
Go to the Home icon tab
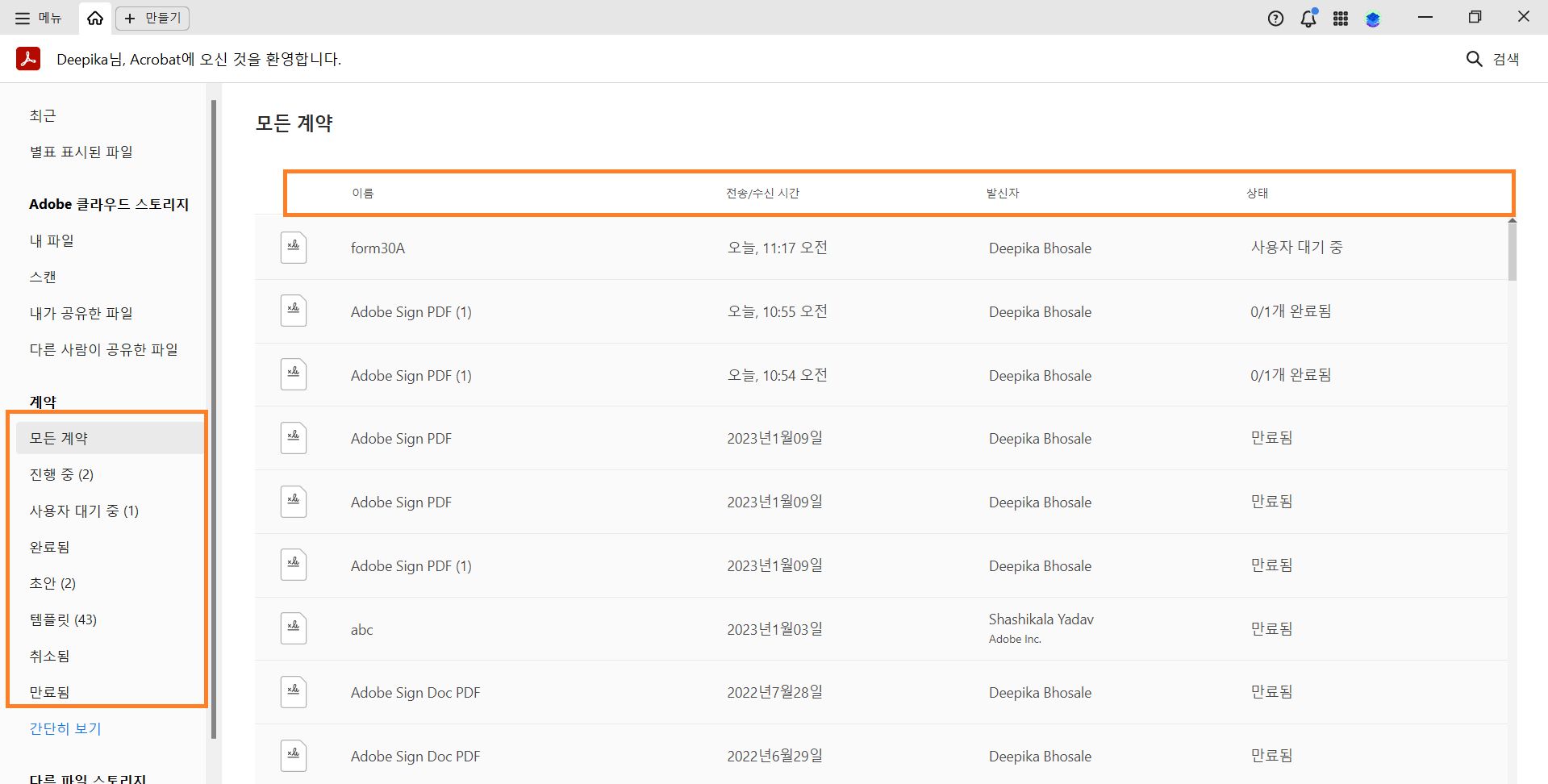[x=95, y=18]
